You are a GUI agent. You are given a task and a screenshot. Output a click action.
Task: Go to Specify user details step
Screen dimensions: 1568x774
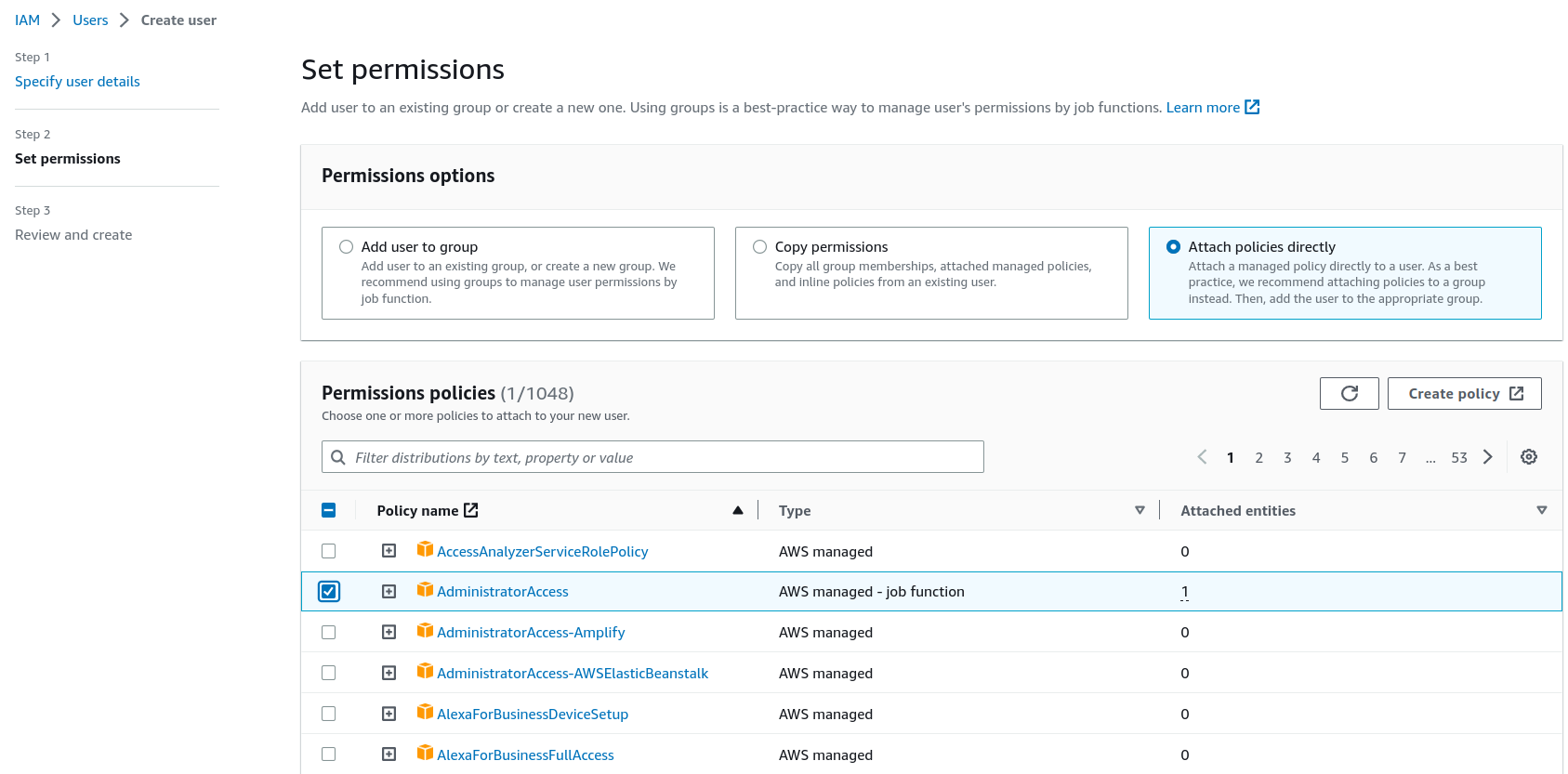tap(77, 82)
